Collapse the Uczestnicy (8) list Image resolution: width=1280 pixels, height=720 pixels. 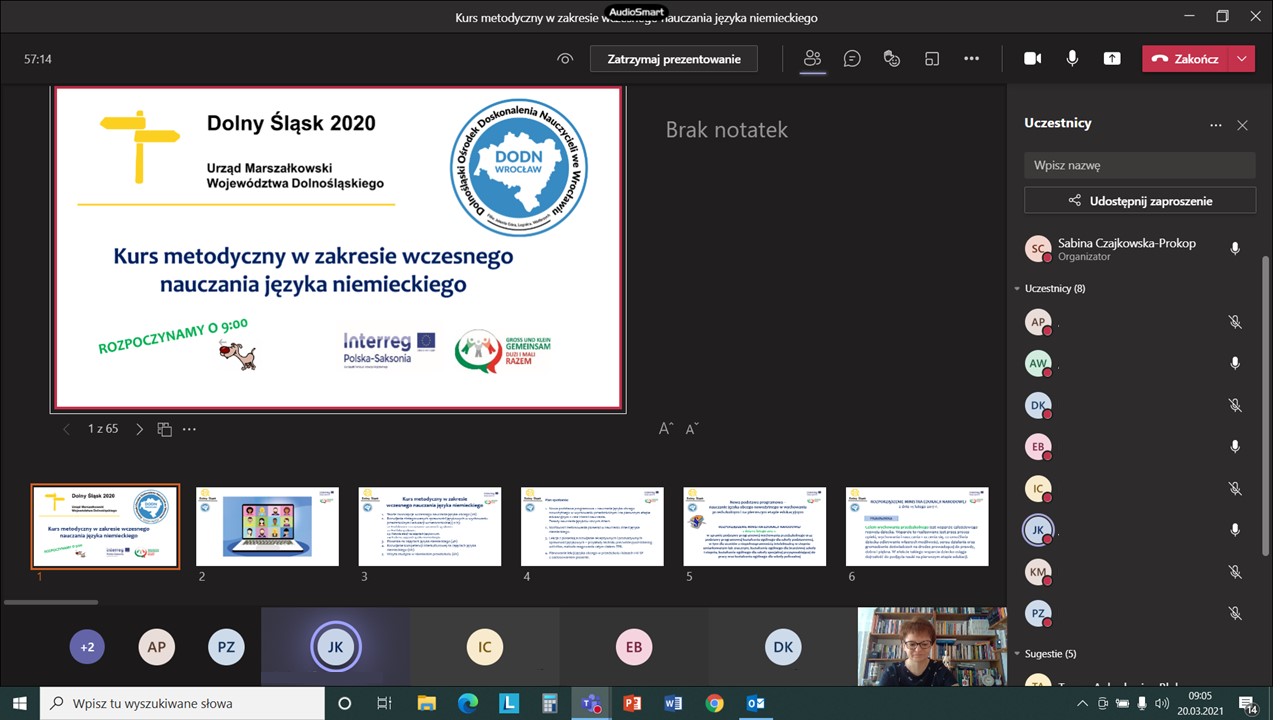pos(1018,289)
